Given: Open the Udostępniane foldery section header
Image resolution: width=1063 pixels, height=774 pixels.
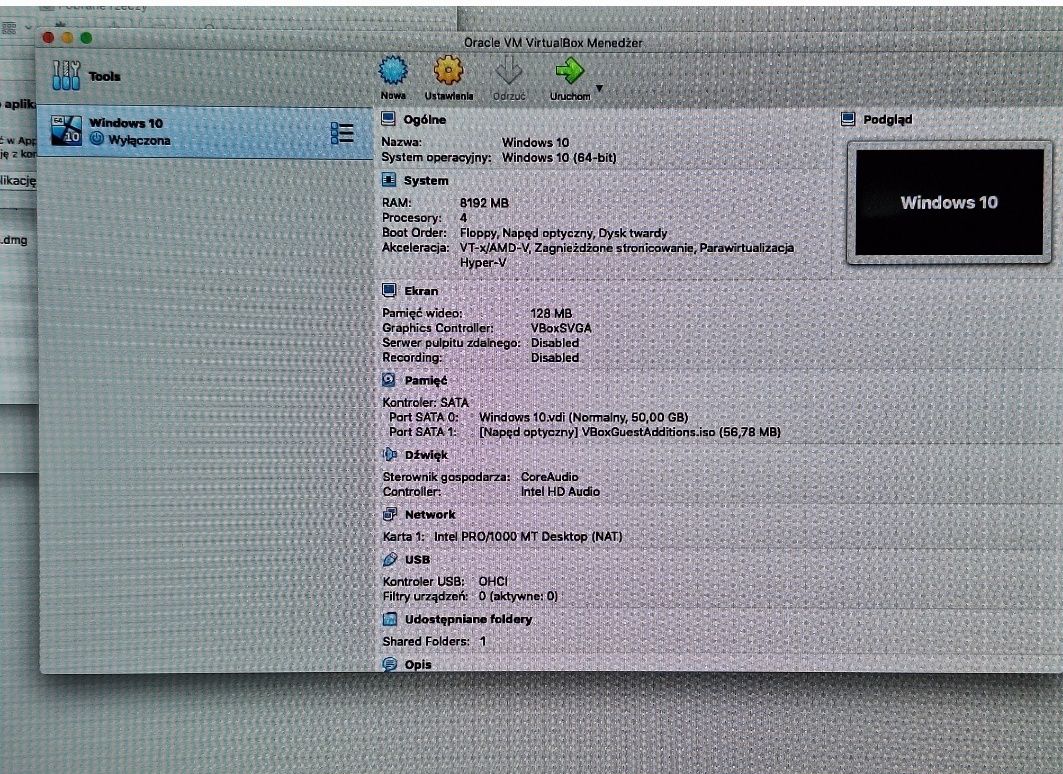Looking at the screenshot, I should [x=468, y=619].
